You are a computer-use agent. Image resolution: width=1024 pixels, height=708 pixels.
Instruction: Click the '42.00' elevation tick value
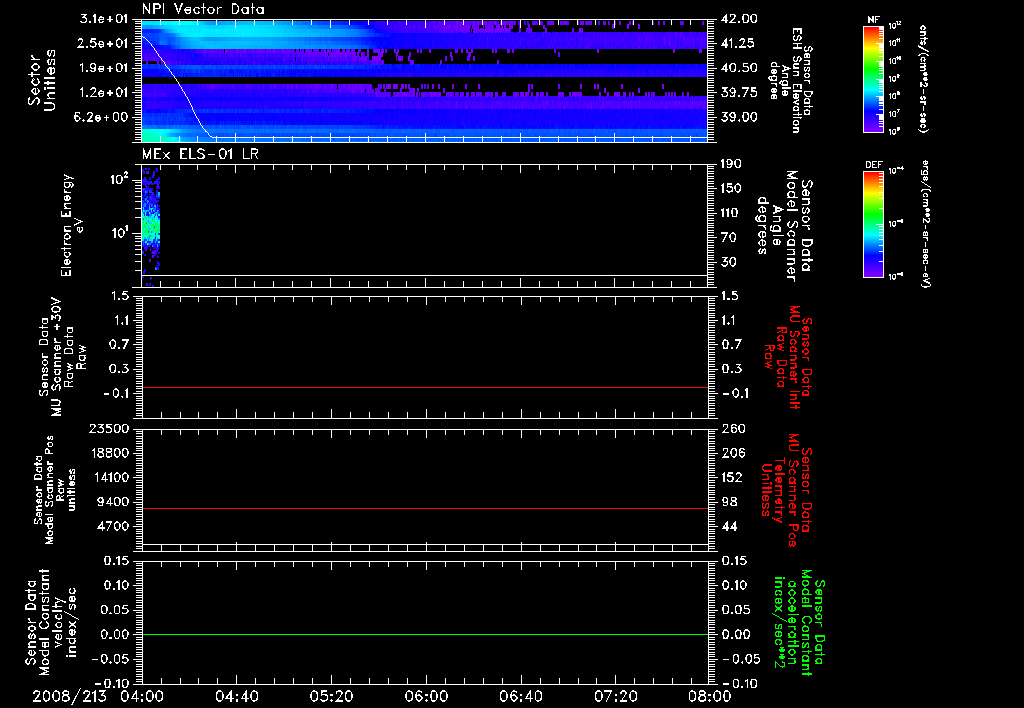(x=739, y=19)
